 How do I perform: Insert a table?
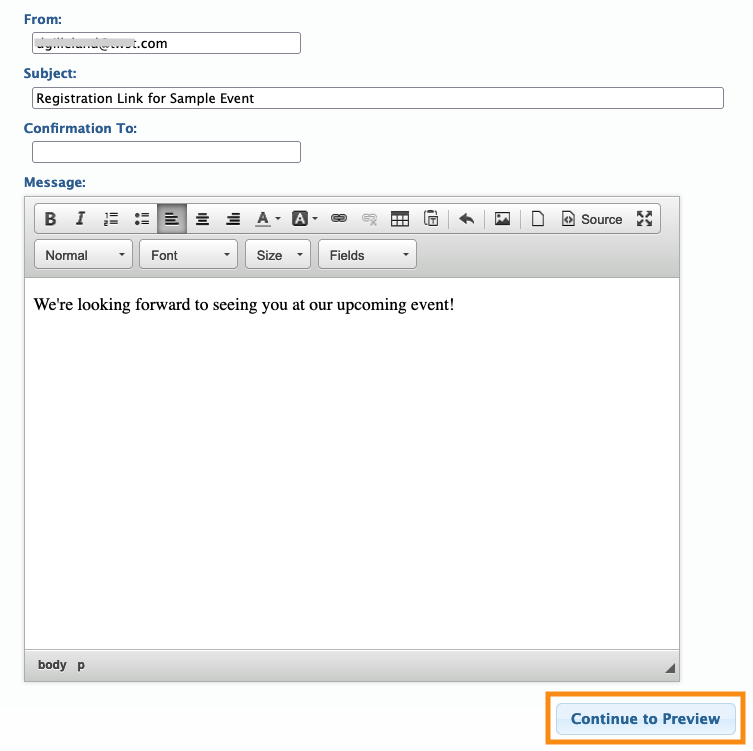click(x=400, y=219)
